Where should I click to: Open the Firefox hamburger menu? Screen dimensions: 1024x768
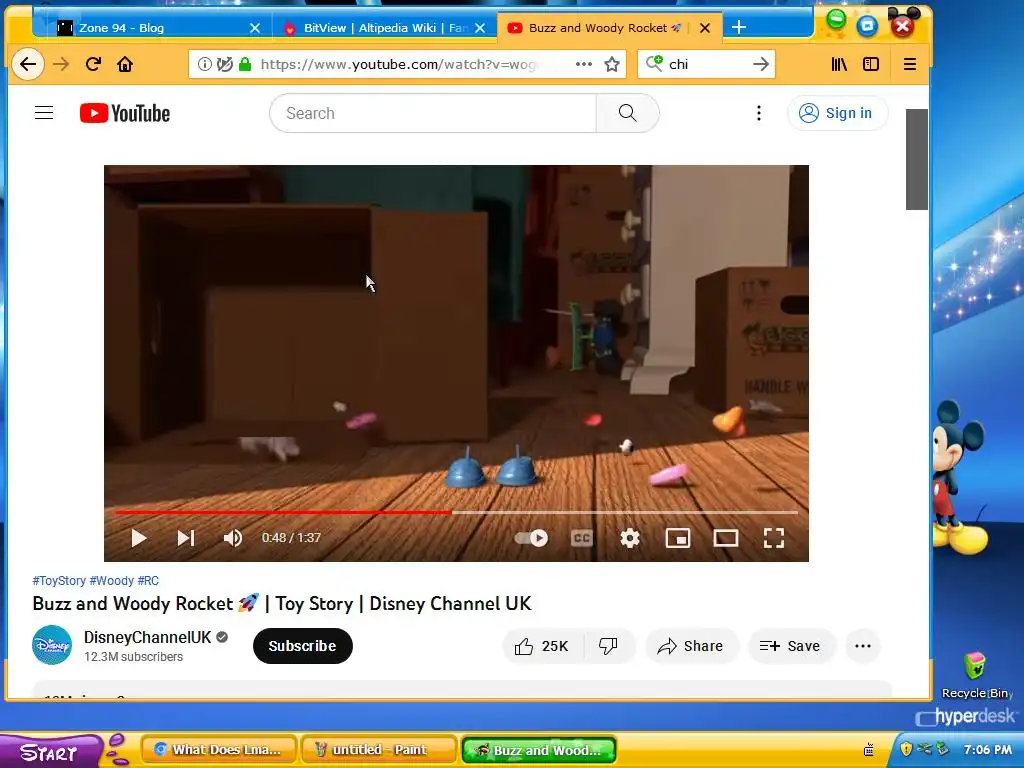click(910, 64)
